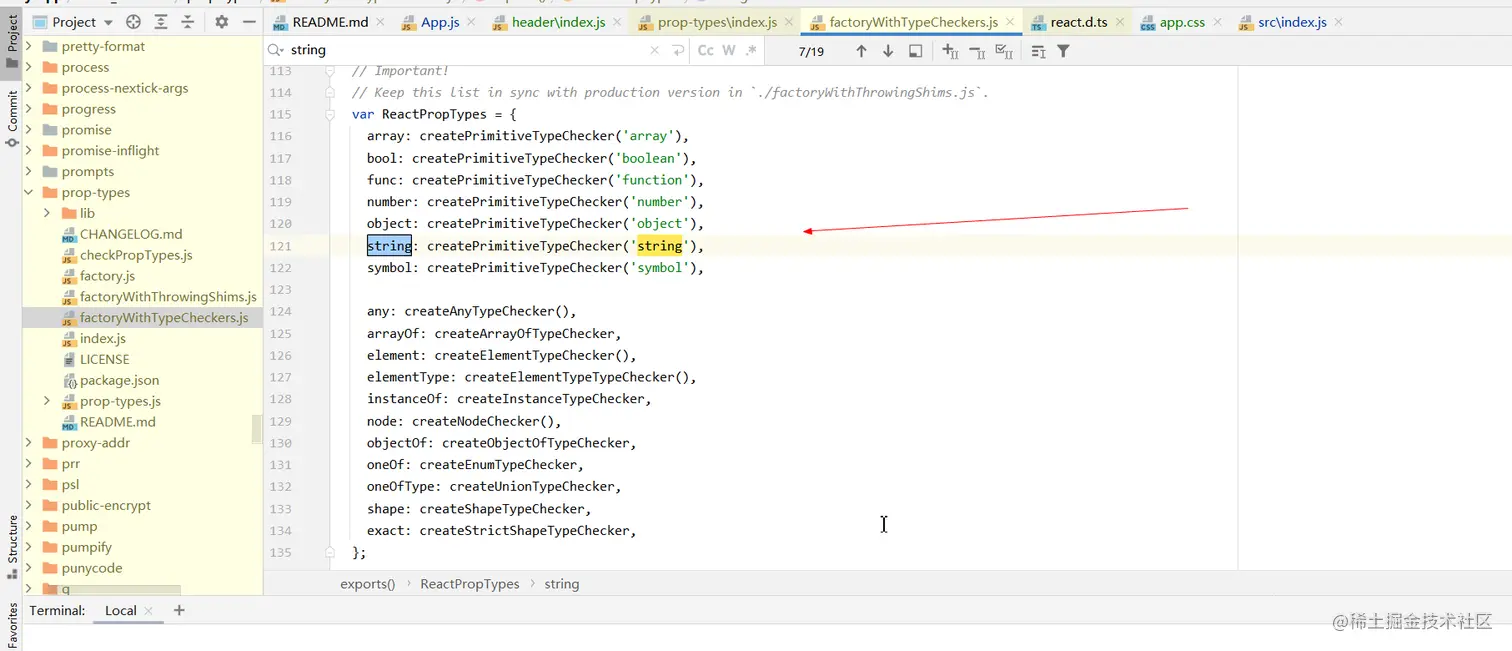This screenshot has height=651, width=1512.
Task: Expand the public-encrypt folder
Action: click(x=28, y=506)
